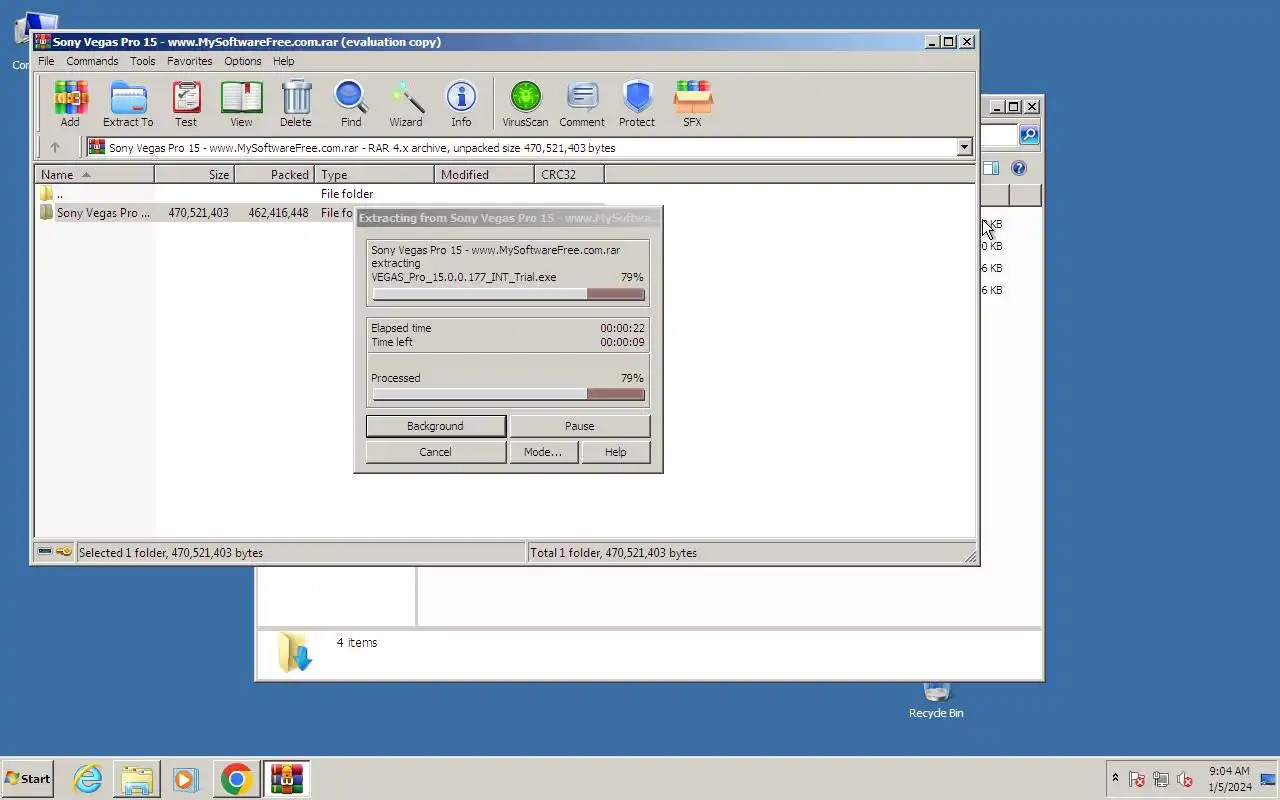1280x800 pixels.
Task: Click the Extract To toolbar icon
Action: pos(128,104)
